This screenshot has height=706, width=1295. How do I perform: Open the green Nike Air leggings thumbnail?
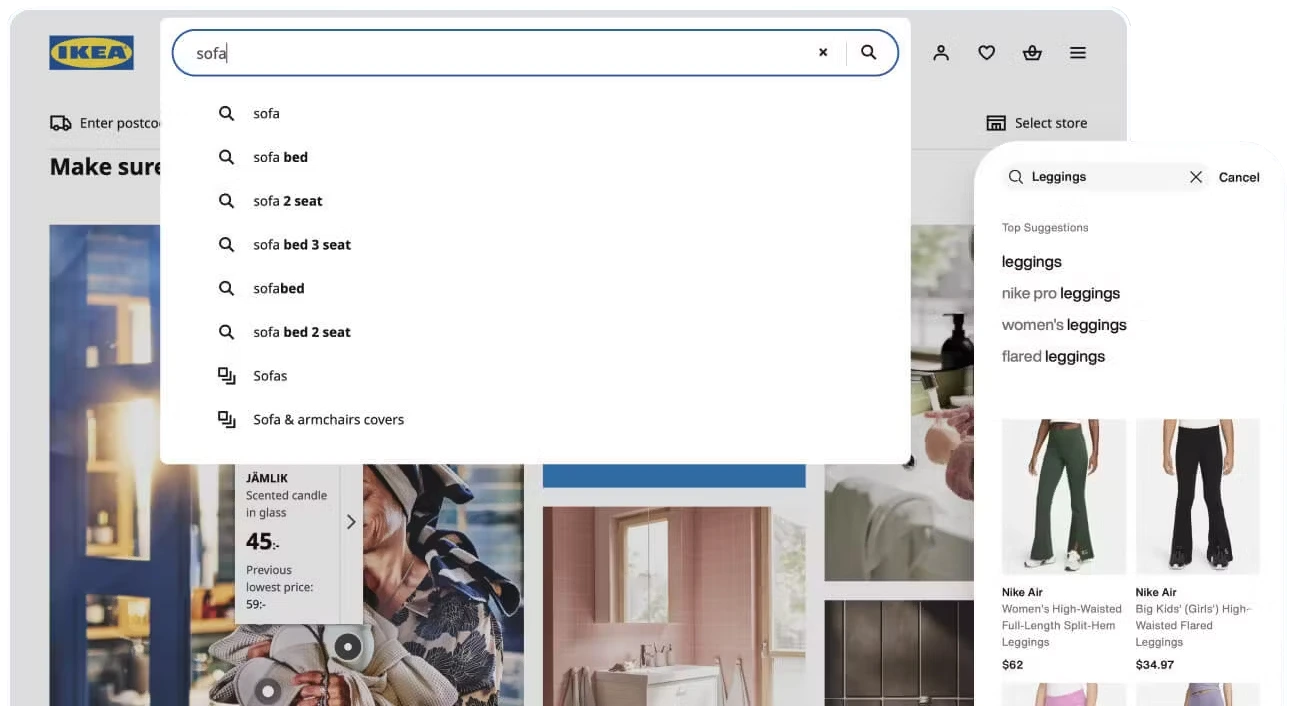pos(1063,496)
